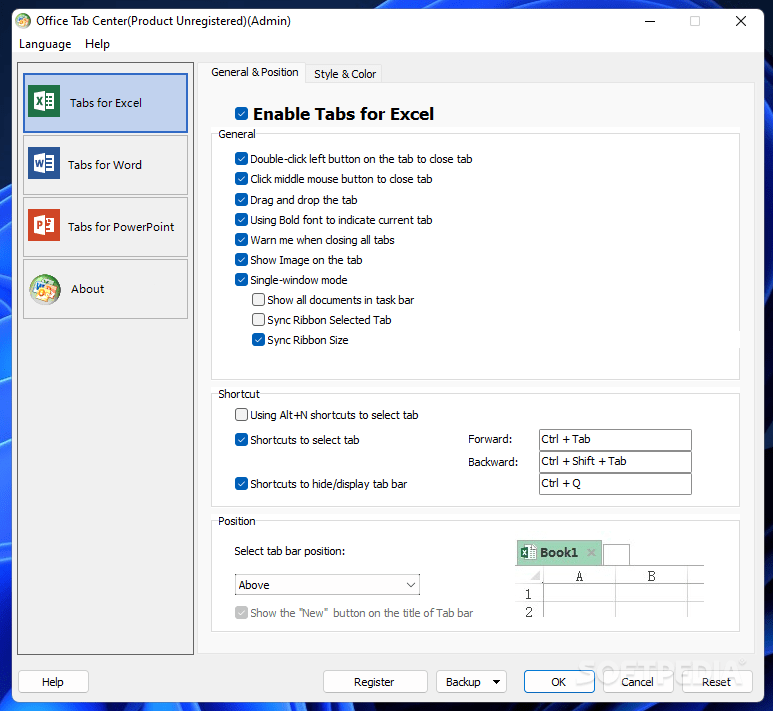This screenshot has width=773, height=711.
Task: Click the close X on the Book1 preview tab
Action: click(x=591, y=553)
